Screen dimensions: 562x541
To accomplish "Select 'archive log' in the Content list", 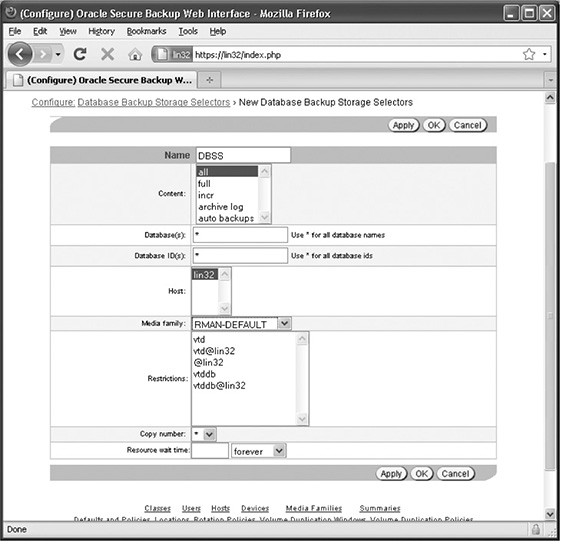I will pyautogui.click(x=227, y=207).
